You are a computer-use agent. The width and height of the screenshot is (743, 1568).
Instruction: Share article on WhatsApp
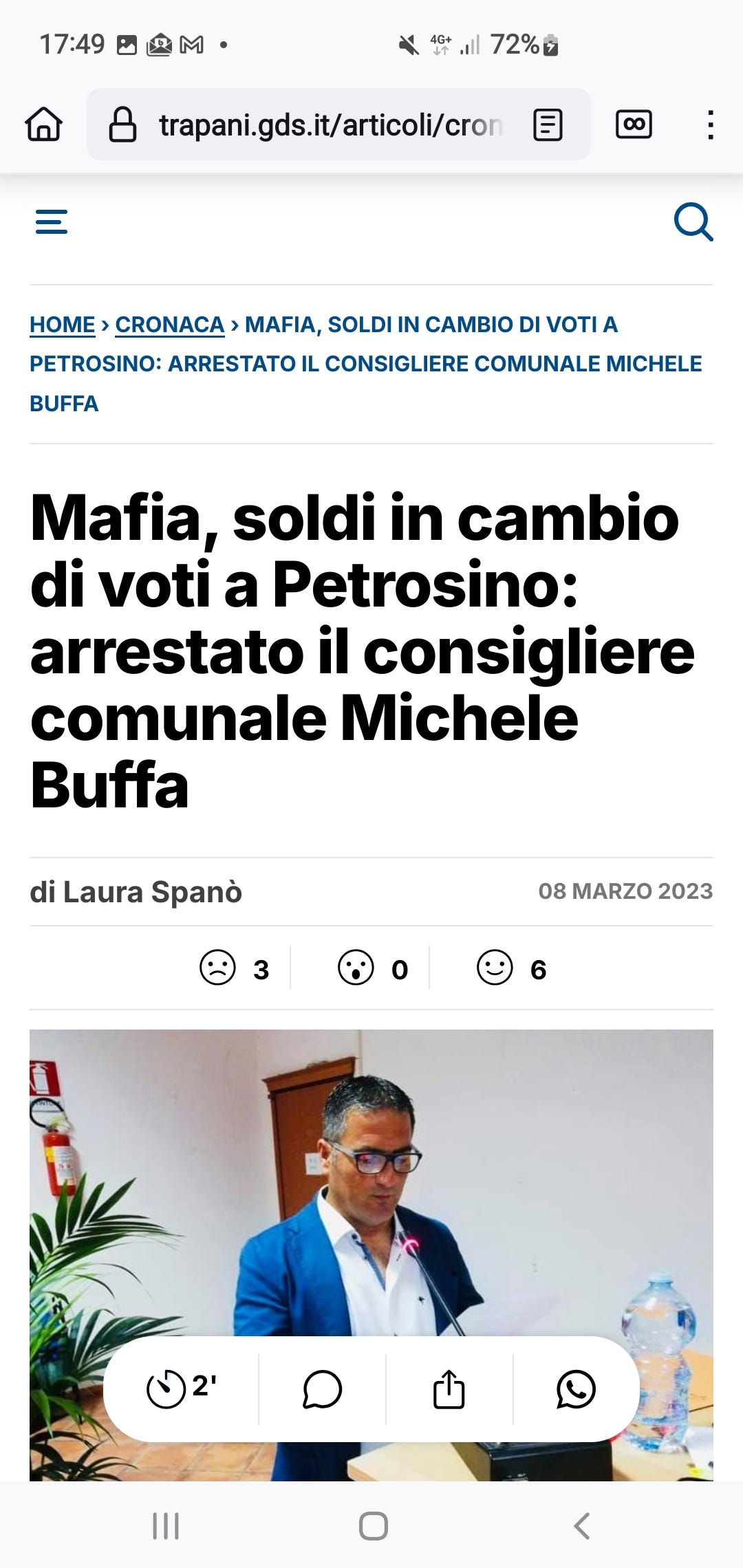coord(576,1389)
